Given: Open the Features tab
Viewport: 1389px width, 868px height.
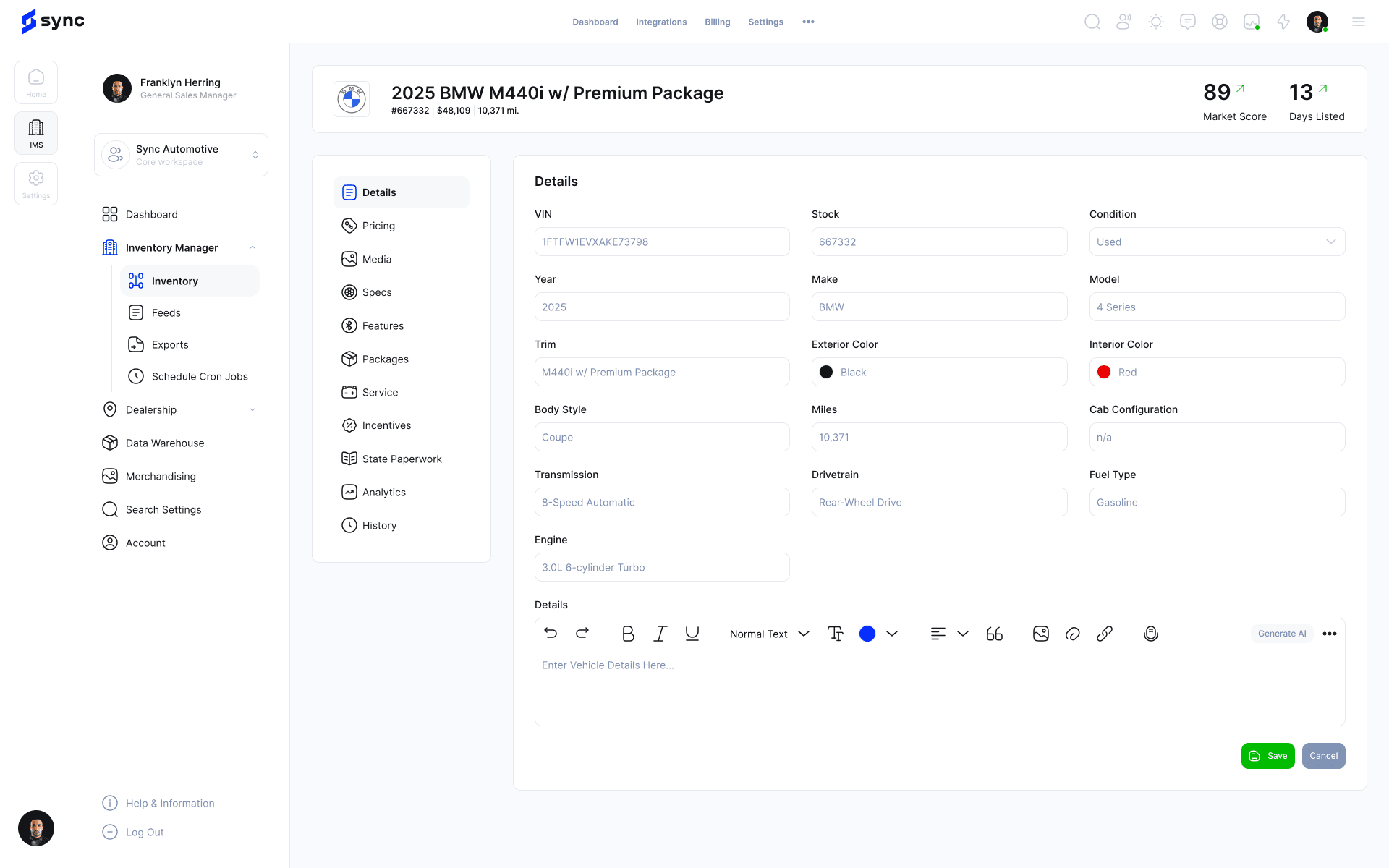Looking at the screenshot, I should (x=402, y=325).
